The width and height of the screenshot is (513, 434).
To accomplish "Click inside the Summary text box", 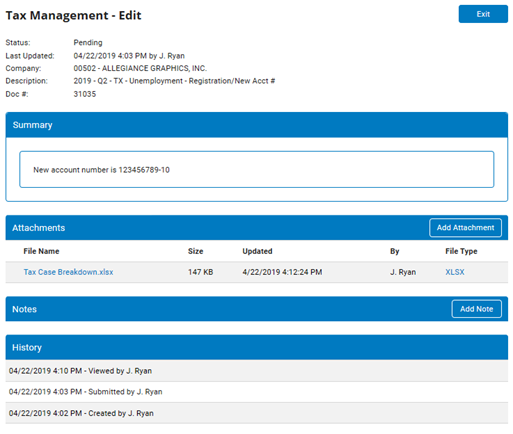I will pos(257,170).
